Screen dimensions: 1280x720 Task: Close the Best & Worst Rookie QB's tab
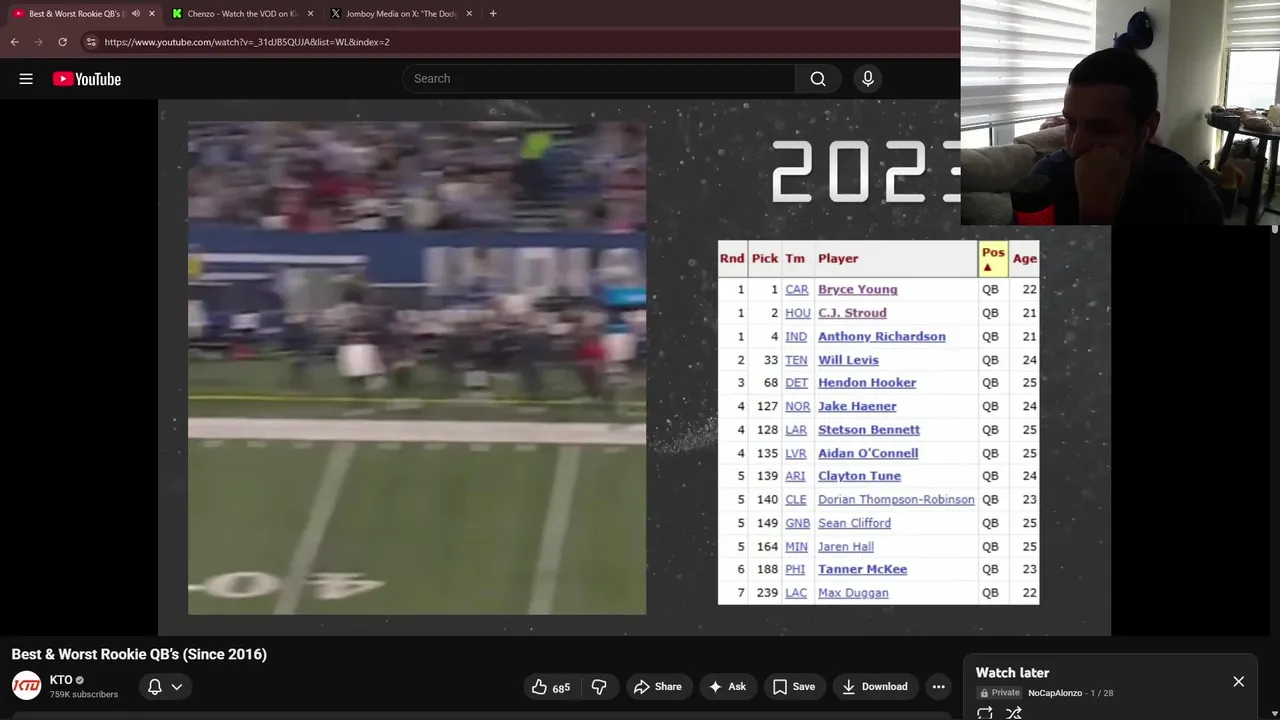point(152,14)
